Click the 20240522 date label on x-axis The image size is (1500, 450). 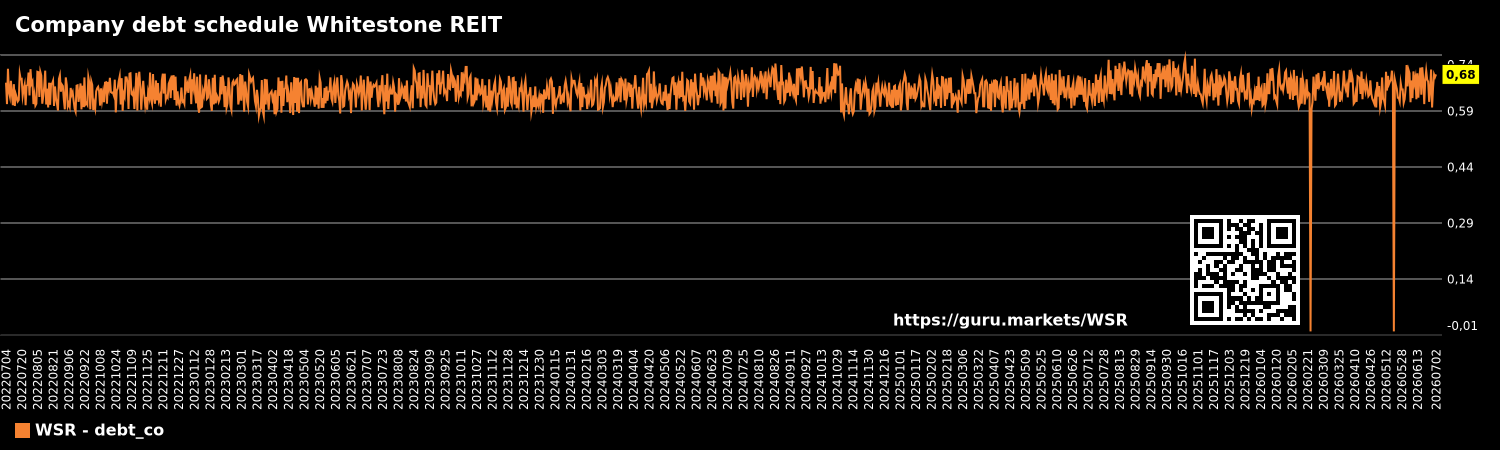[x=682, y=379]
